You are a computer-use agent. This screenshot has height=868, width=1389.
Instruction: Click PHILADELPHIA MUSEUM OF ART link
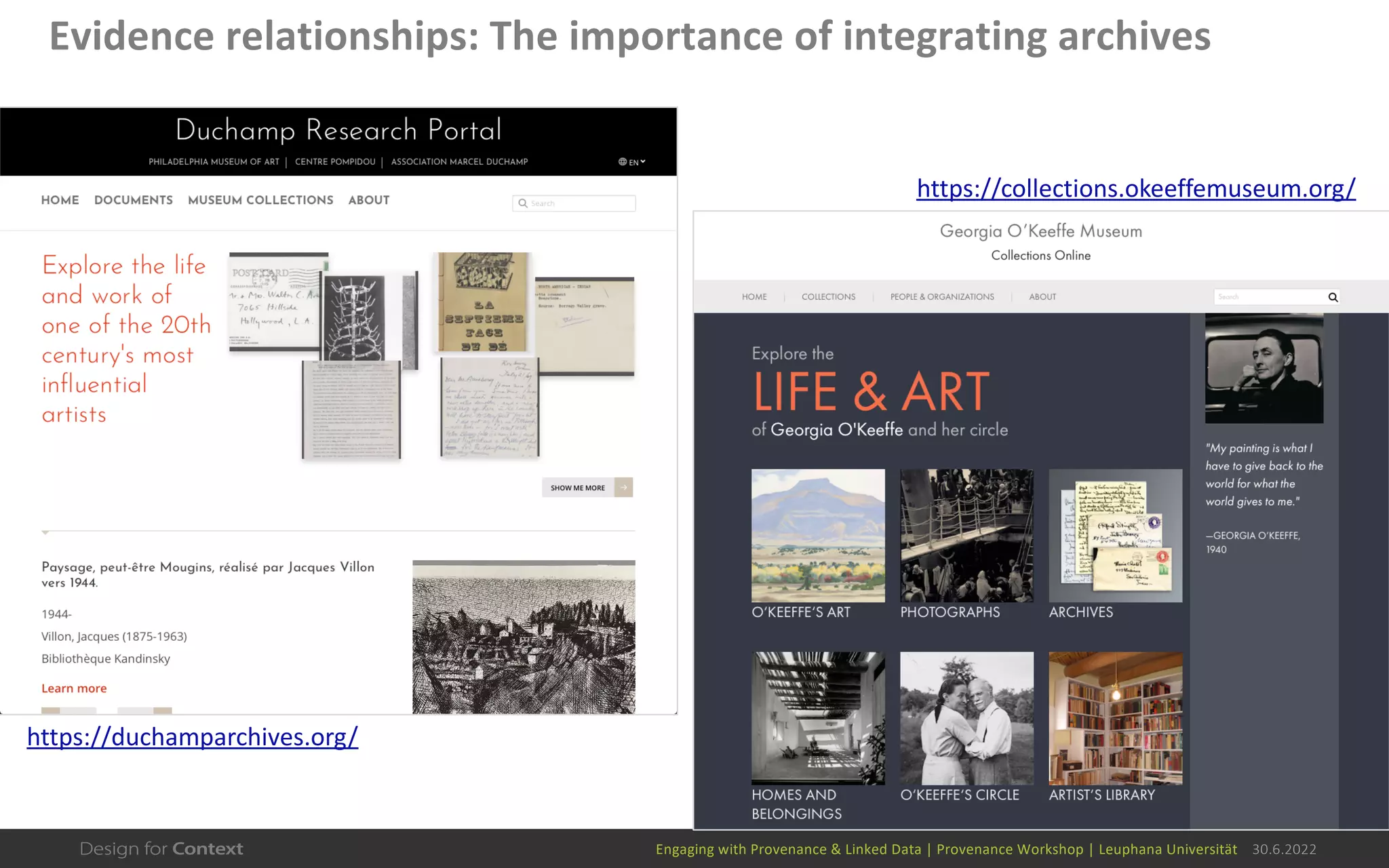[x=214, y=162]
